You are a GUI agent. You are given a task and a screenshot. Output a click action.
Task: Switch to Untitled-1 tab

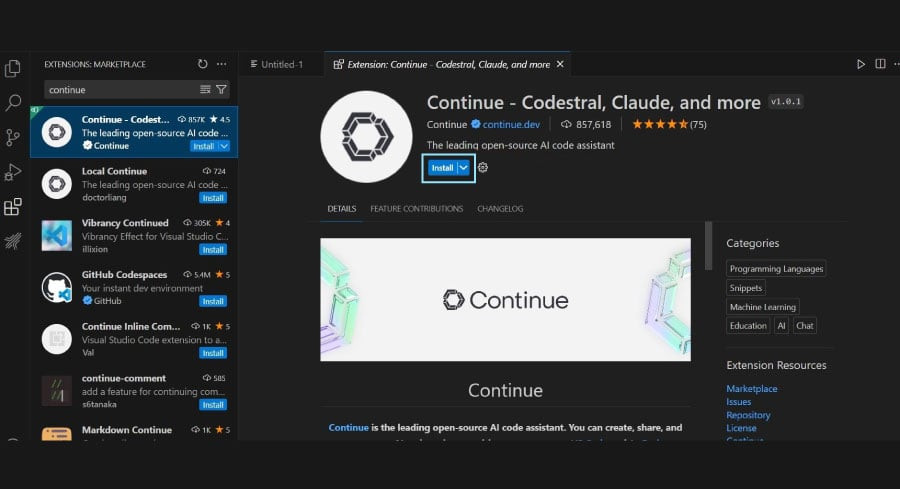(x=277, y=64)
